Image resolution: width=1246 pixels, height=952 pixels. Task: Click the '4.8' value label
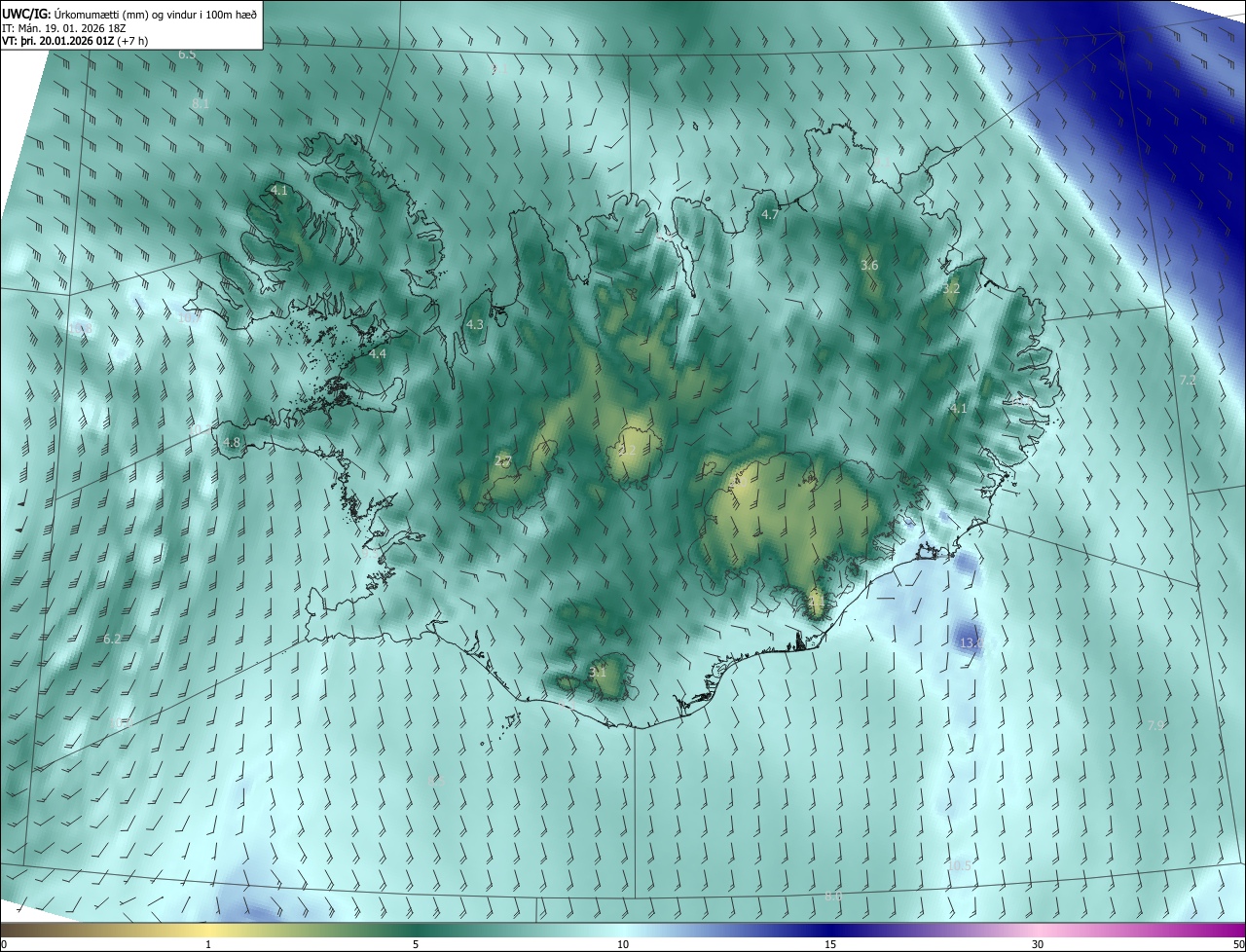coord(232,442)
